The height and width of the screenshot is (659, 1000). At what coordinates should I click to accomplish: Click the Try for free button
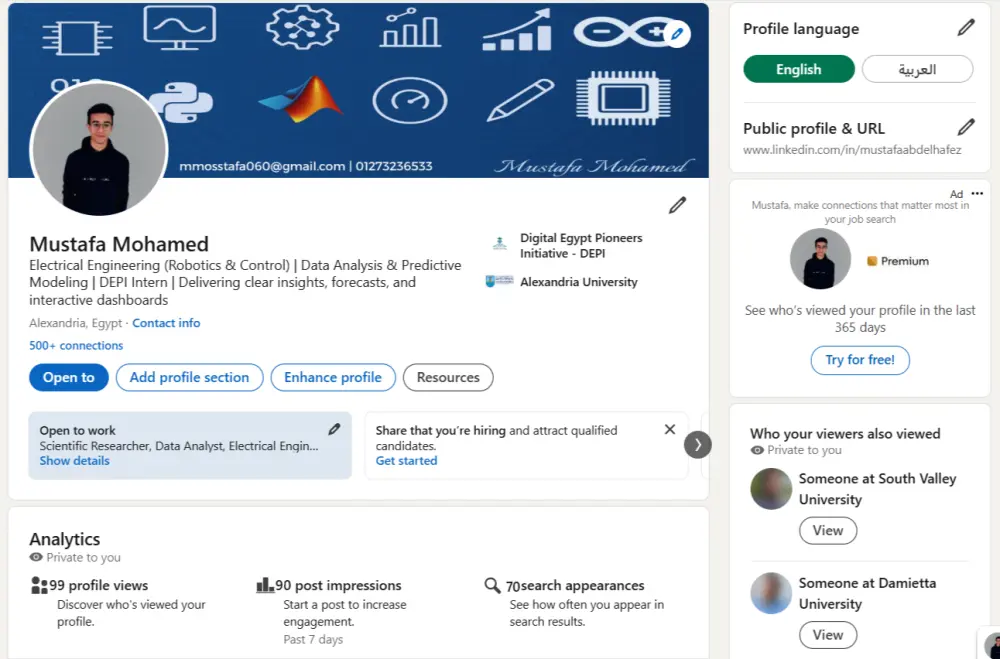coord(860,360)
